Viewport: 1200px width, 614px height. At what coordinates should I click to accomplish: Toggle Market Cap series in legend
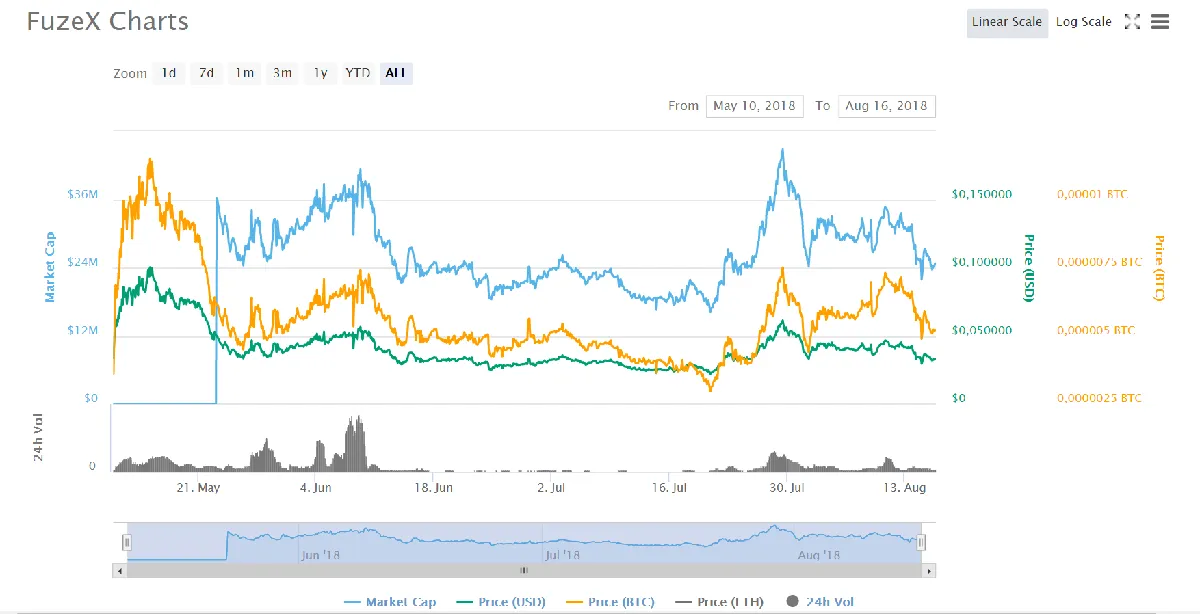click(389, 602)
